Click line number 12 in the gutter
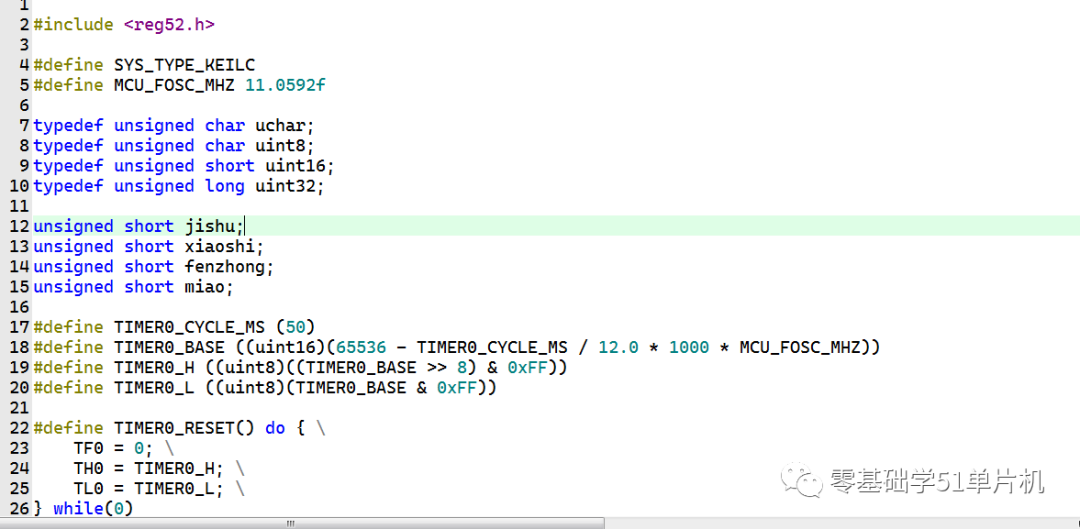The width and height of the screenshot is (1080, 529). click(x=21, y=226)
